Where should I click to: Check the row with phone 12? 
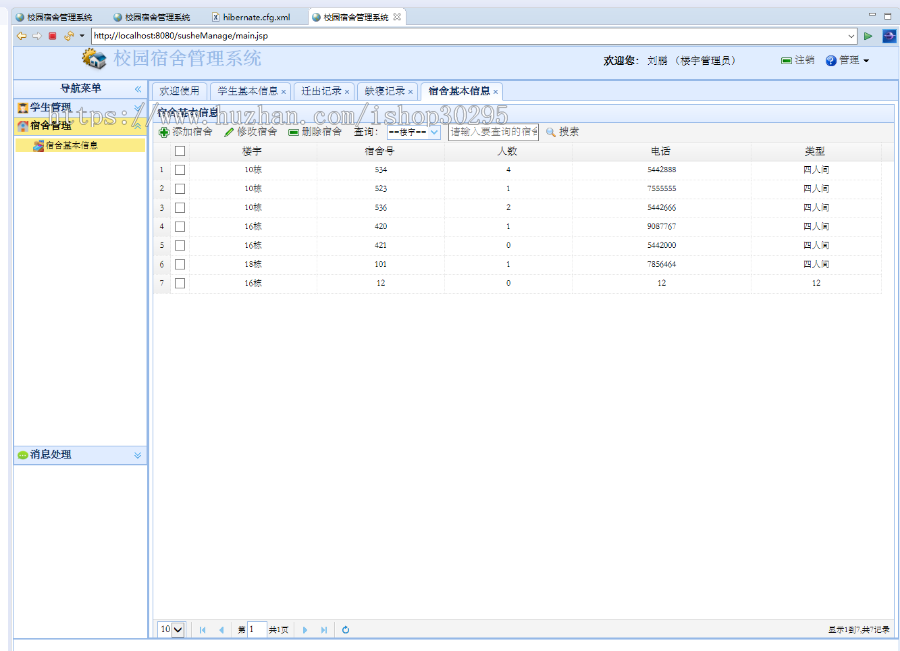180,284
